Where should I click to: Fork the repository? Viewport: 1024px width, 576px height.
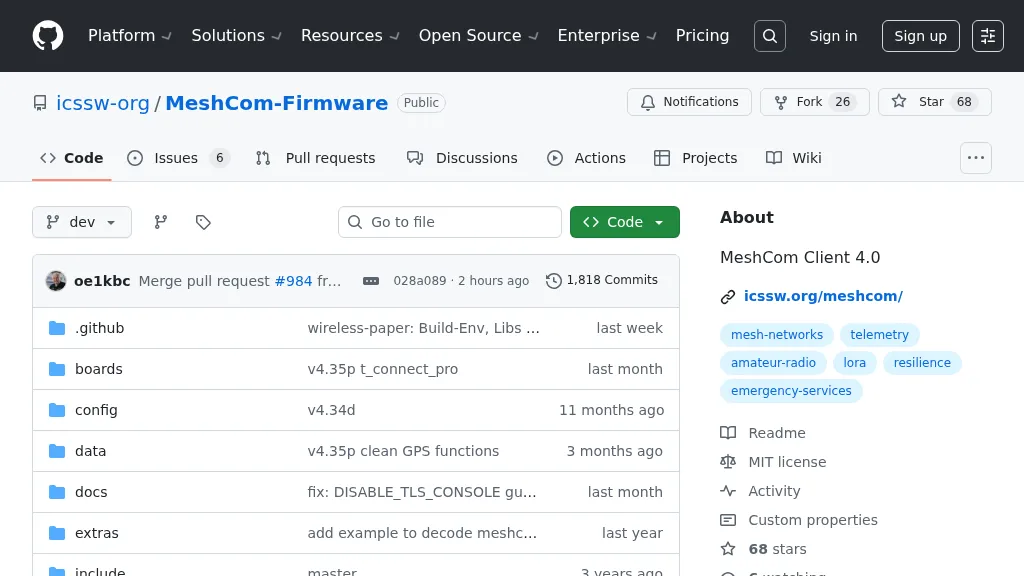pos(814,102)
